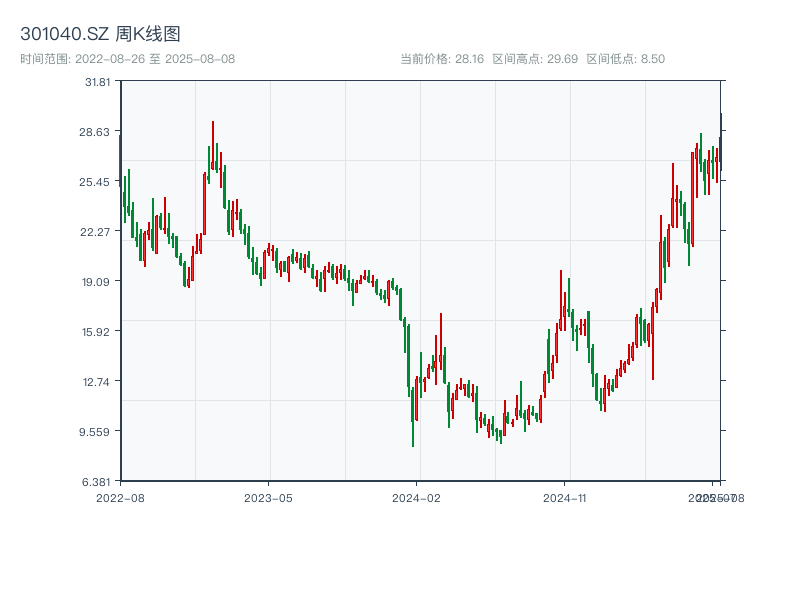Click the 2022-08 date axis label
The width and height of the screenshot is (800, 600).
click(120, 497)
